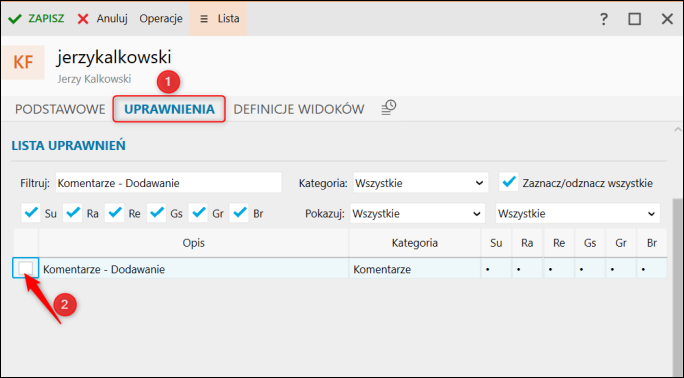Sort by the Opis column header
This screenshot has height=378, width=684.
(194, 243)
